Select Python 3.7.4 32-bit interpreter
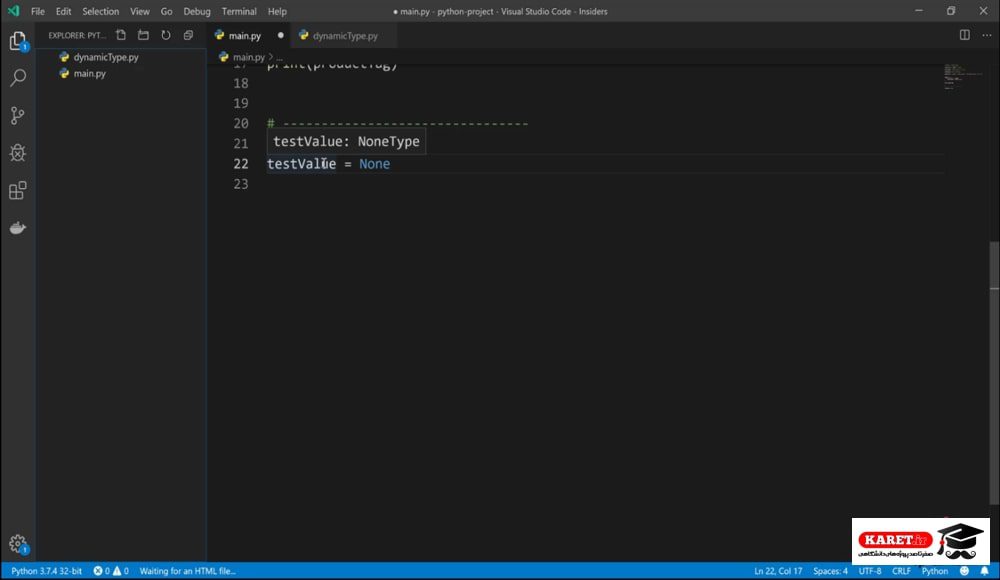The height and width of the screenshot is (580, 1000). pos(47,571)
